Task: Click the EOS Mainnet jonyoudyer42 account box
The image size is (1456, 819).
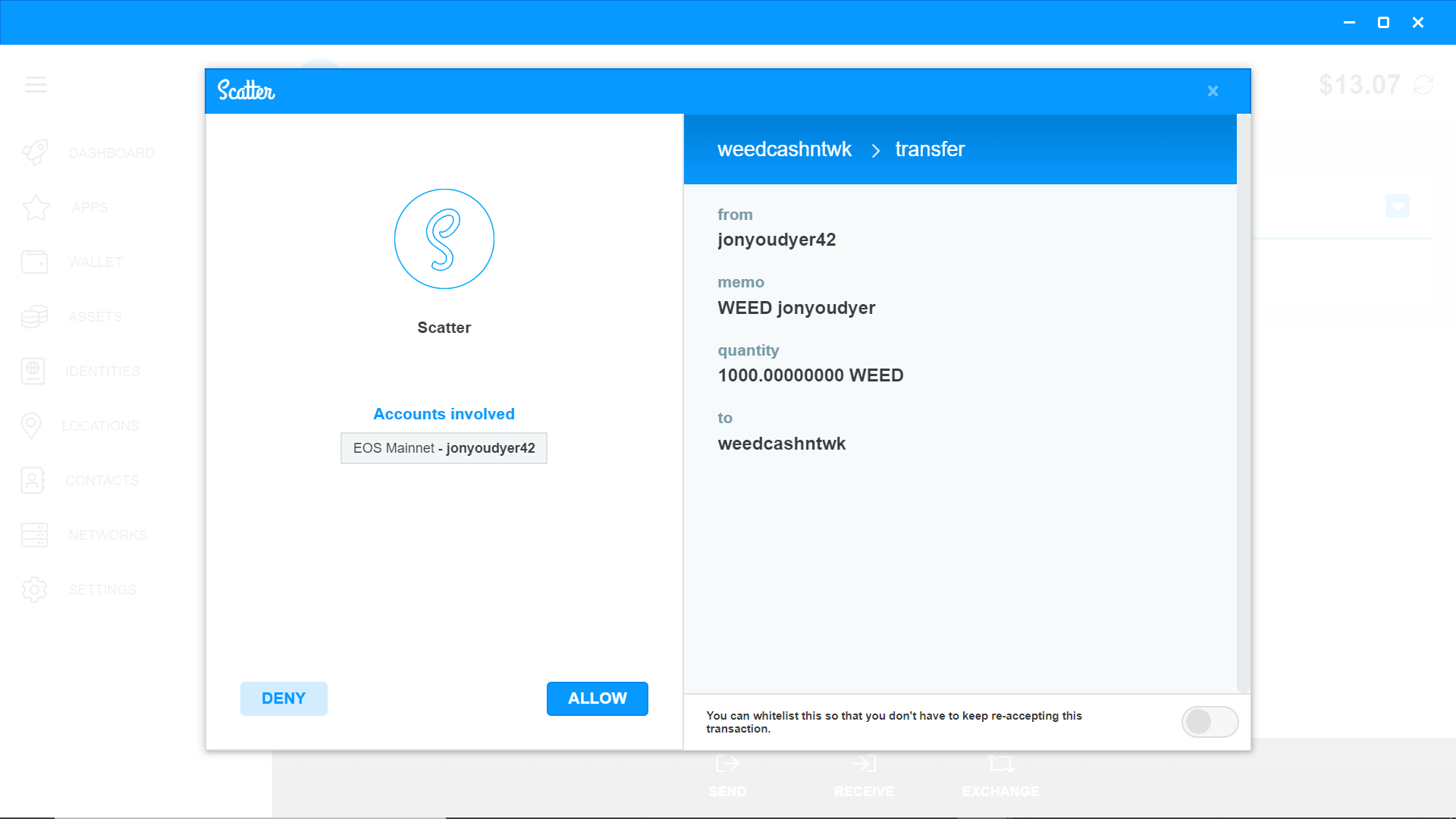Action: point(444,448)
